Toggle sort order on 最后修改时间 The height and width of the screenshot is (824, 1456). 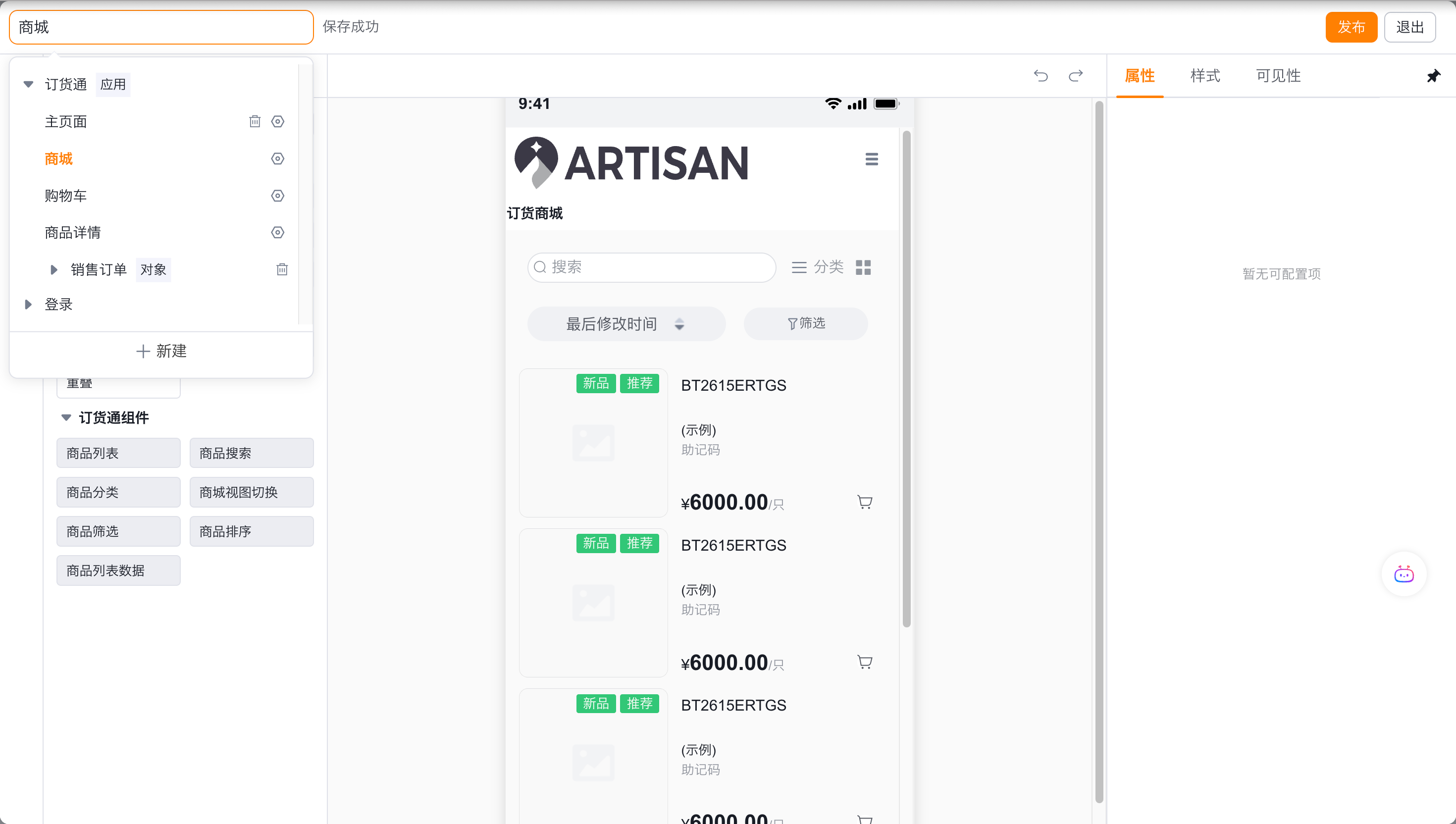679,324
